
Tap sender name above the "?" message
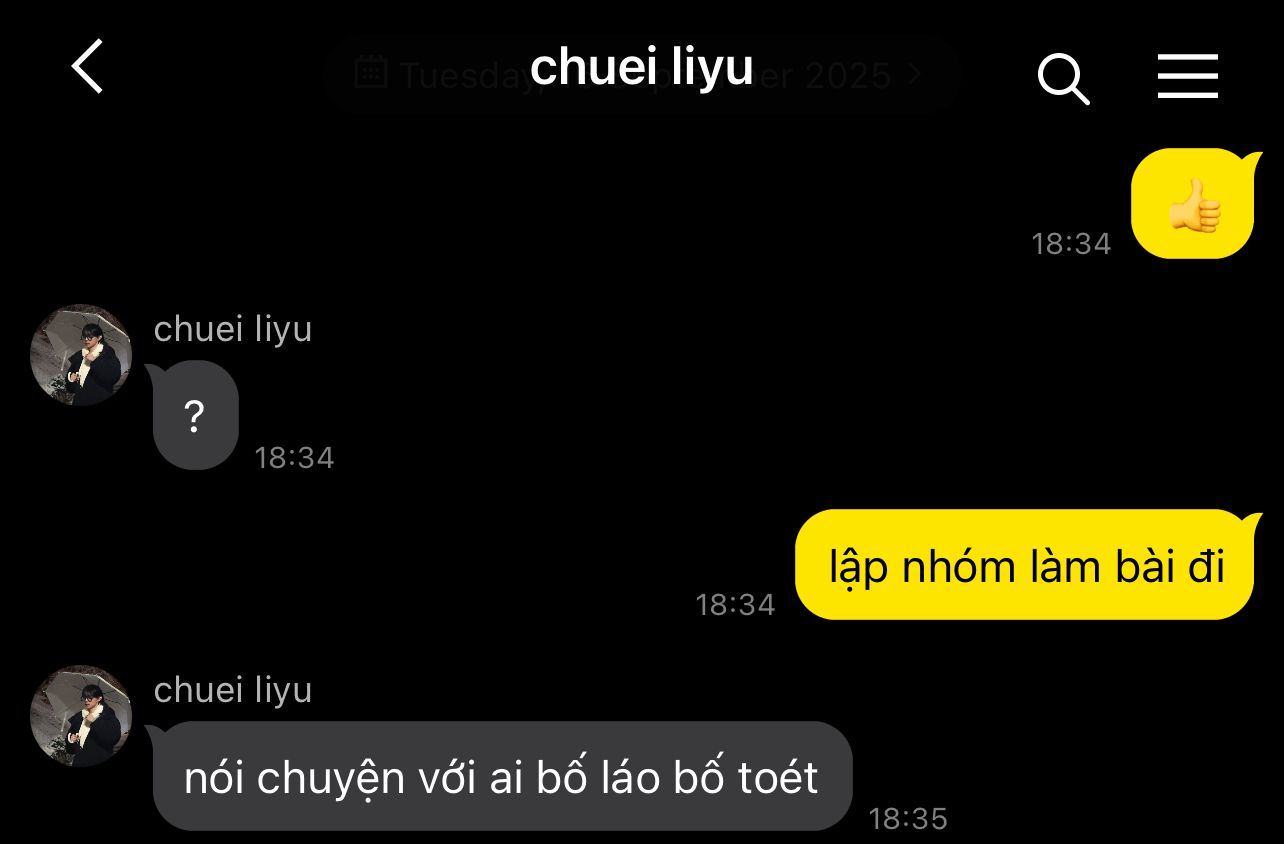tap(233, 329)
